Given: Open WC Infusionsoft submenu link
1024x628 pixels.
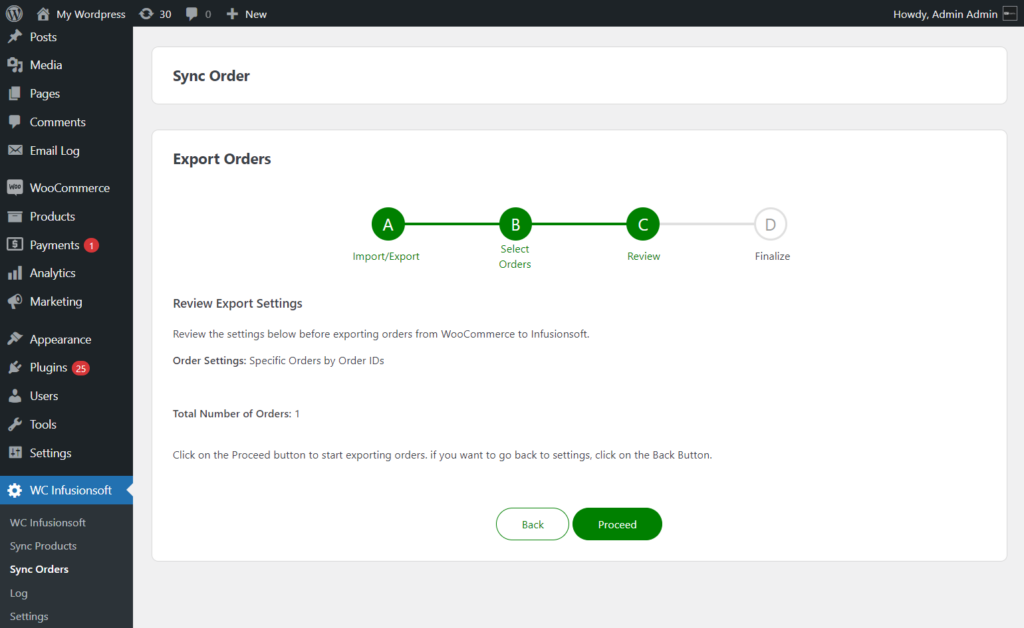Looking at the screenshot, I should [48, 522].
